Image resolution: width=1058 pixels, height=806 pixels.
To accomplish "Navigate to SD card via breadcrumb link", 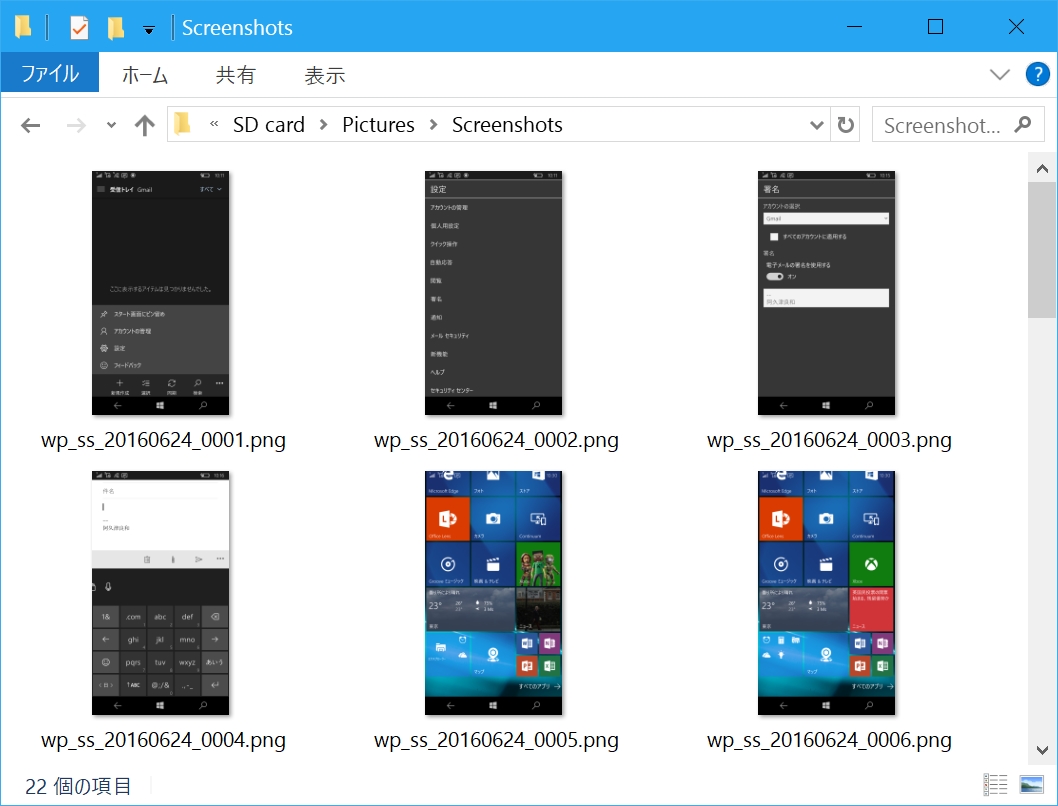I will (268, 124).
